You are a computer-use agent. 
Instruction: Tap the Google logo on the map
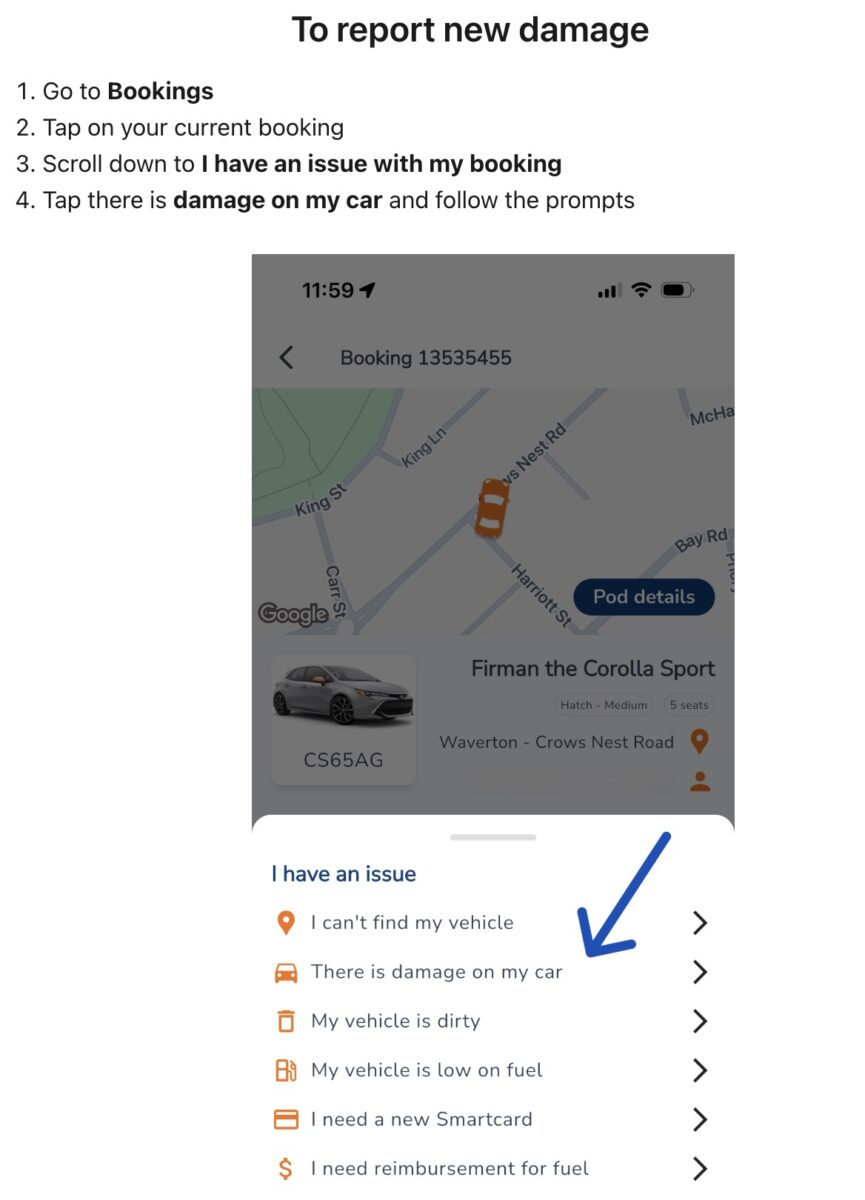point(293,614)
